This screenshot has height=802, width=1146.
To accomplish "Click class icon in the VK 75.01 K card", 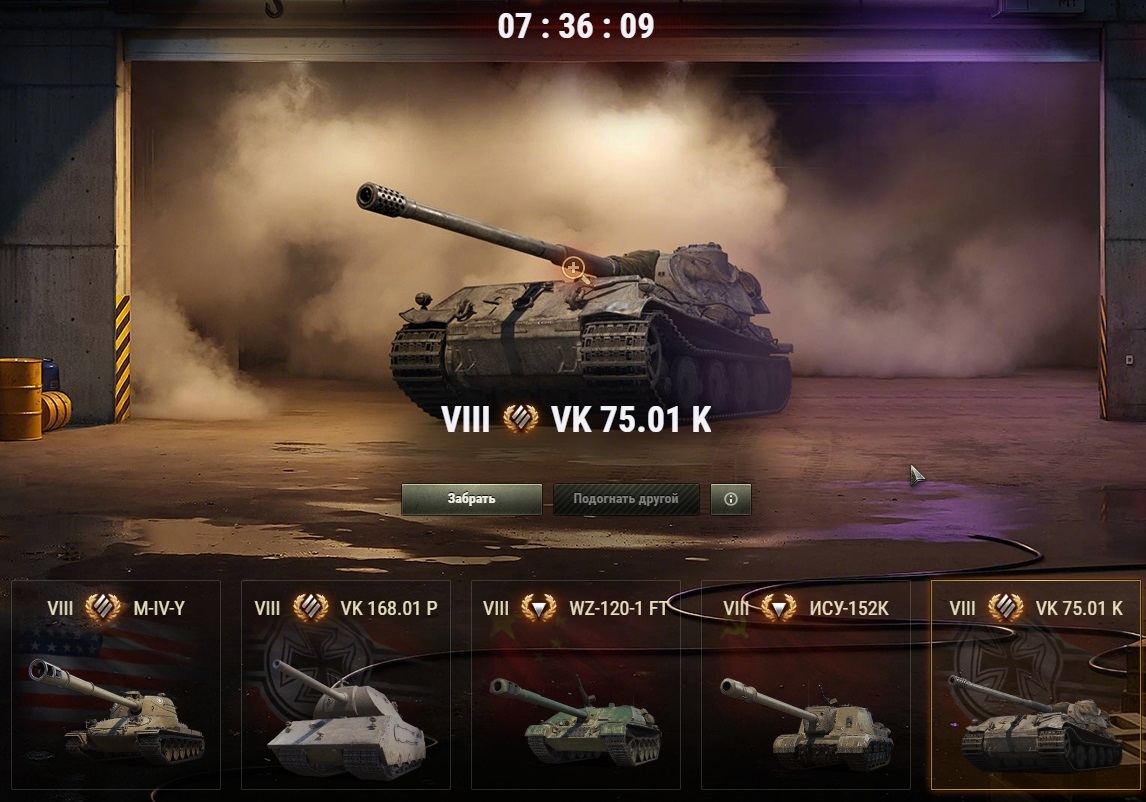I will 1006,607.
